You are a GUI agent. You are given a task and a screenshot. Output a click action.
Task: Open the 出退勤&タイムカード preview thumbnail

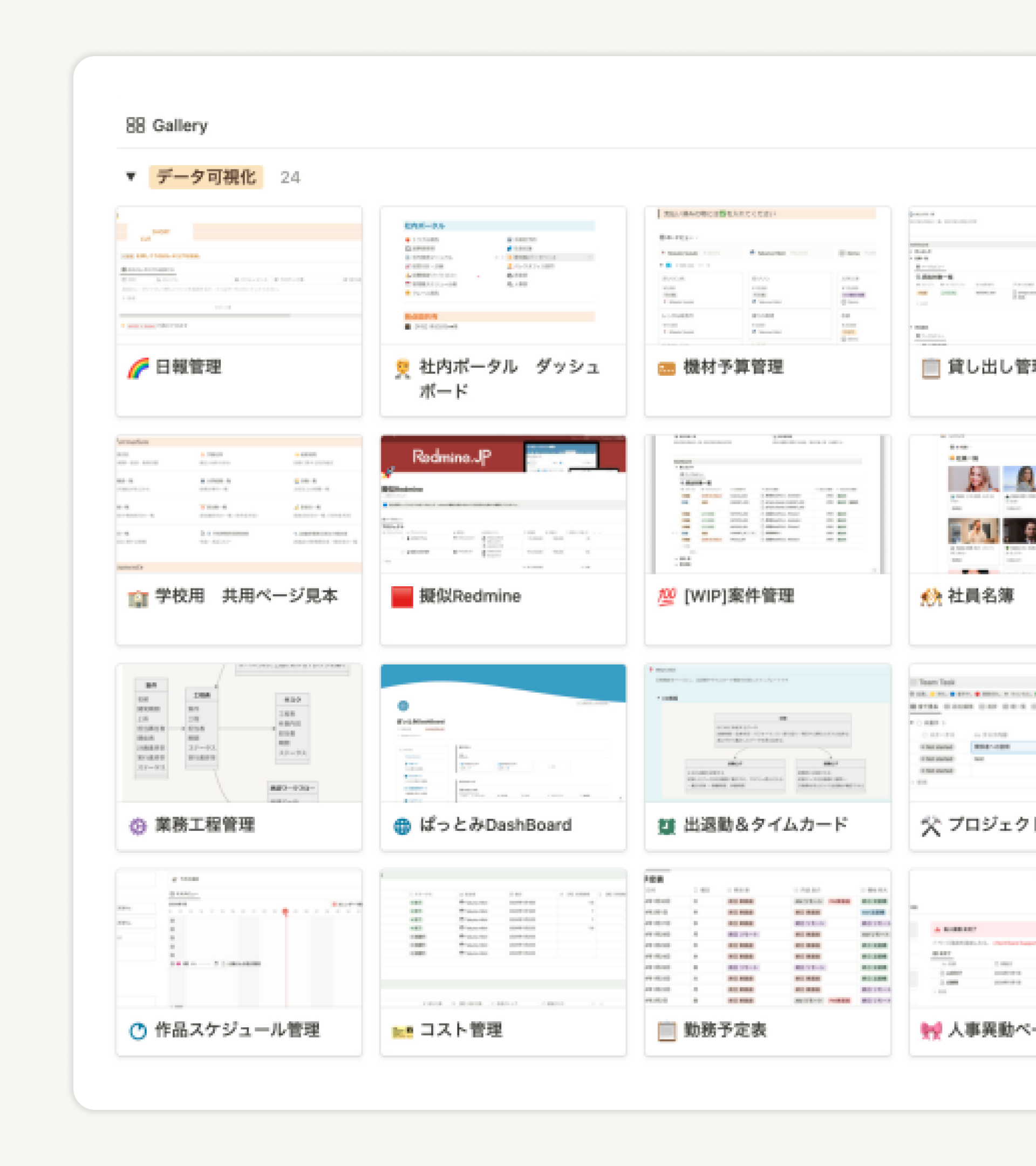coord(767,733)
